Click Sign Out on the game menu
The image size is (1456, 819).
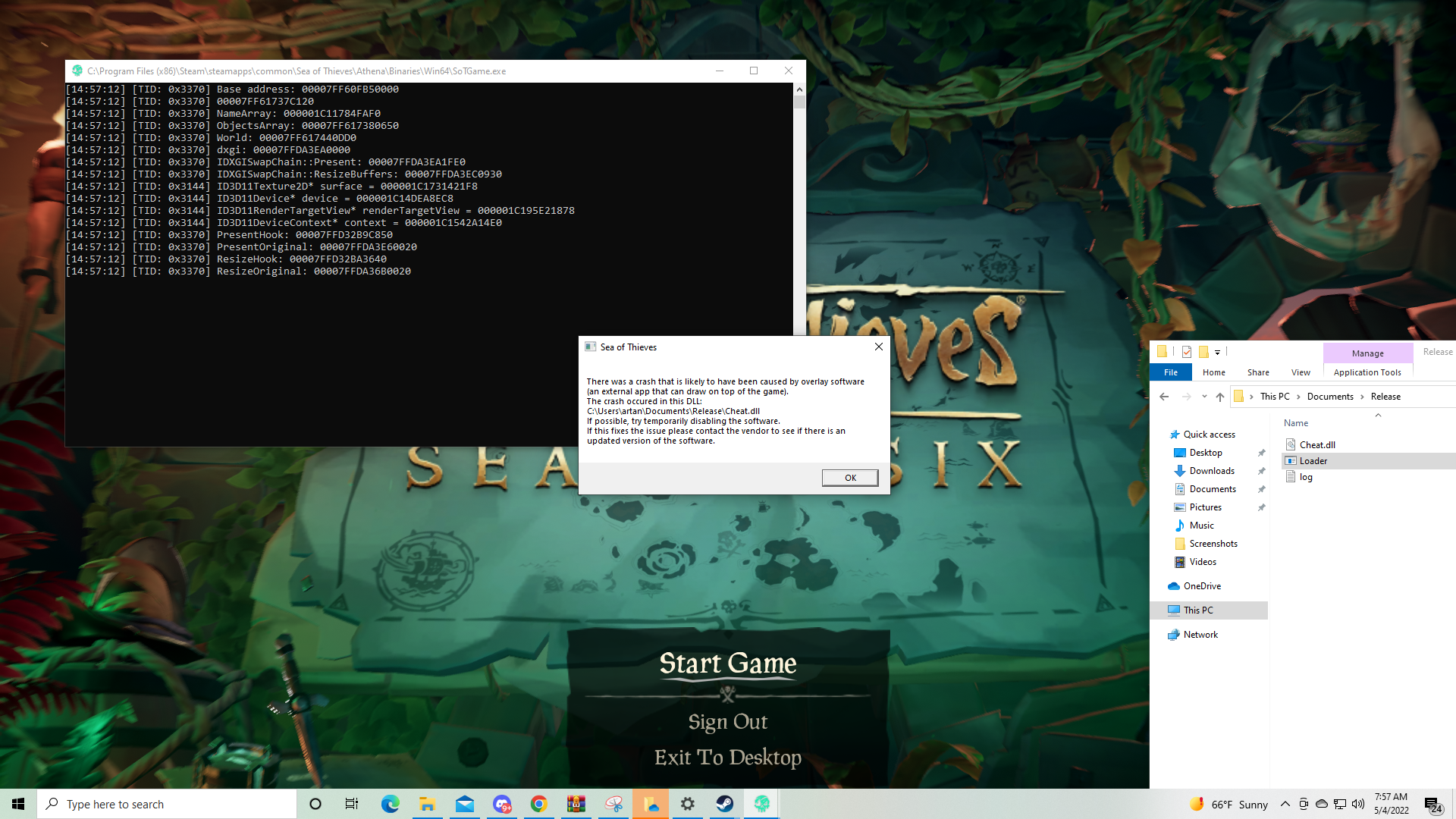[x=728, y=722]
